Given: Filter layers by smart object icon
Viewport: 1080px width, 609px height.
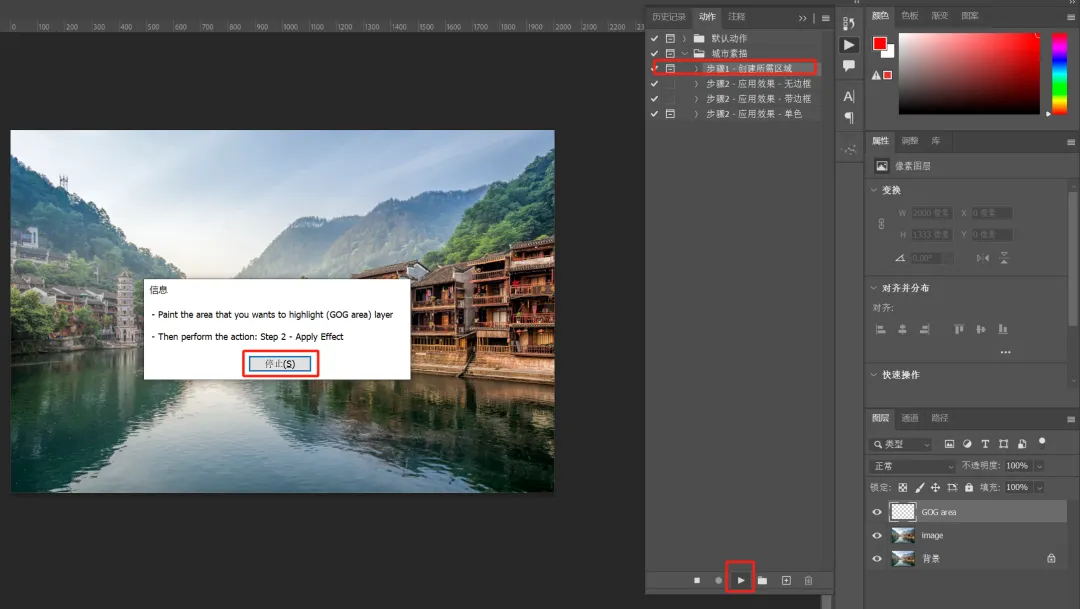Looking at the screenshot, I should tap(1022, 444).
